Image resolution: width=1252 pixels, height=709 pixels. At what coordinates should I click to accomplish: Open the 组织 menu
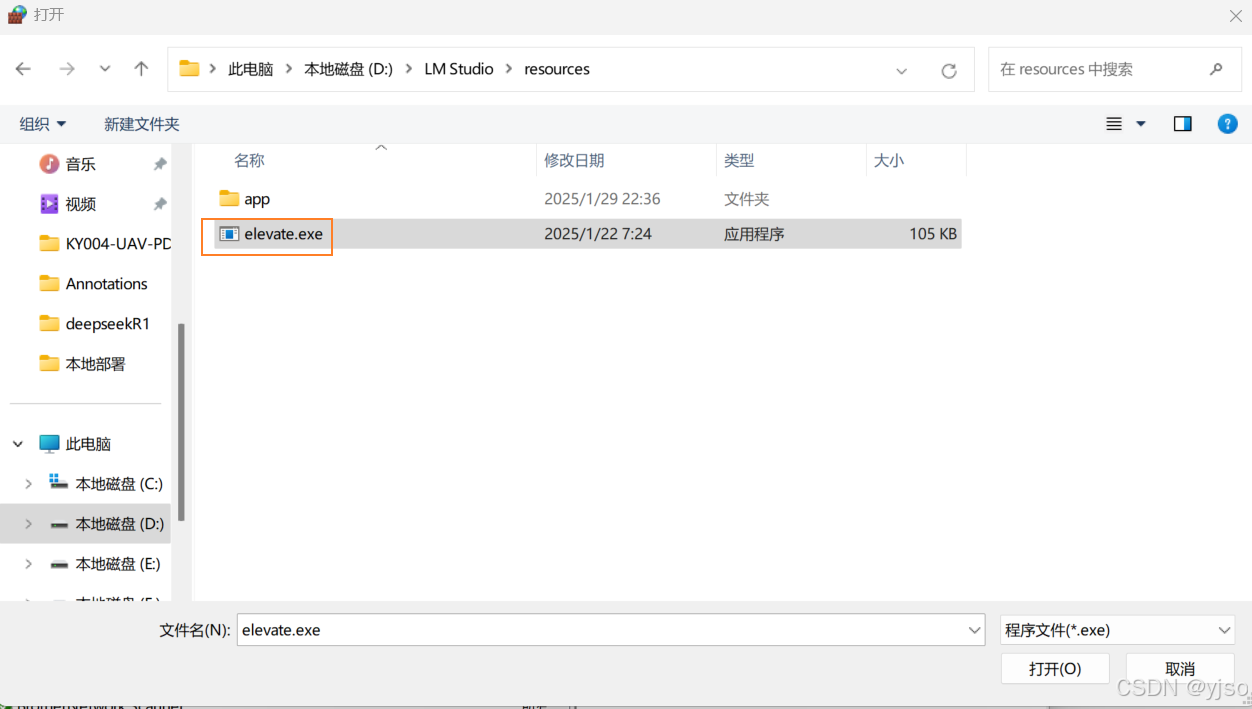(43, 124)
